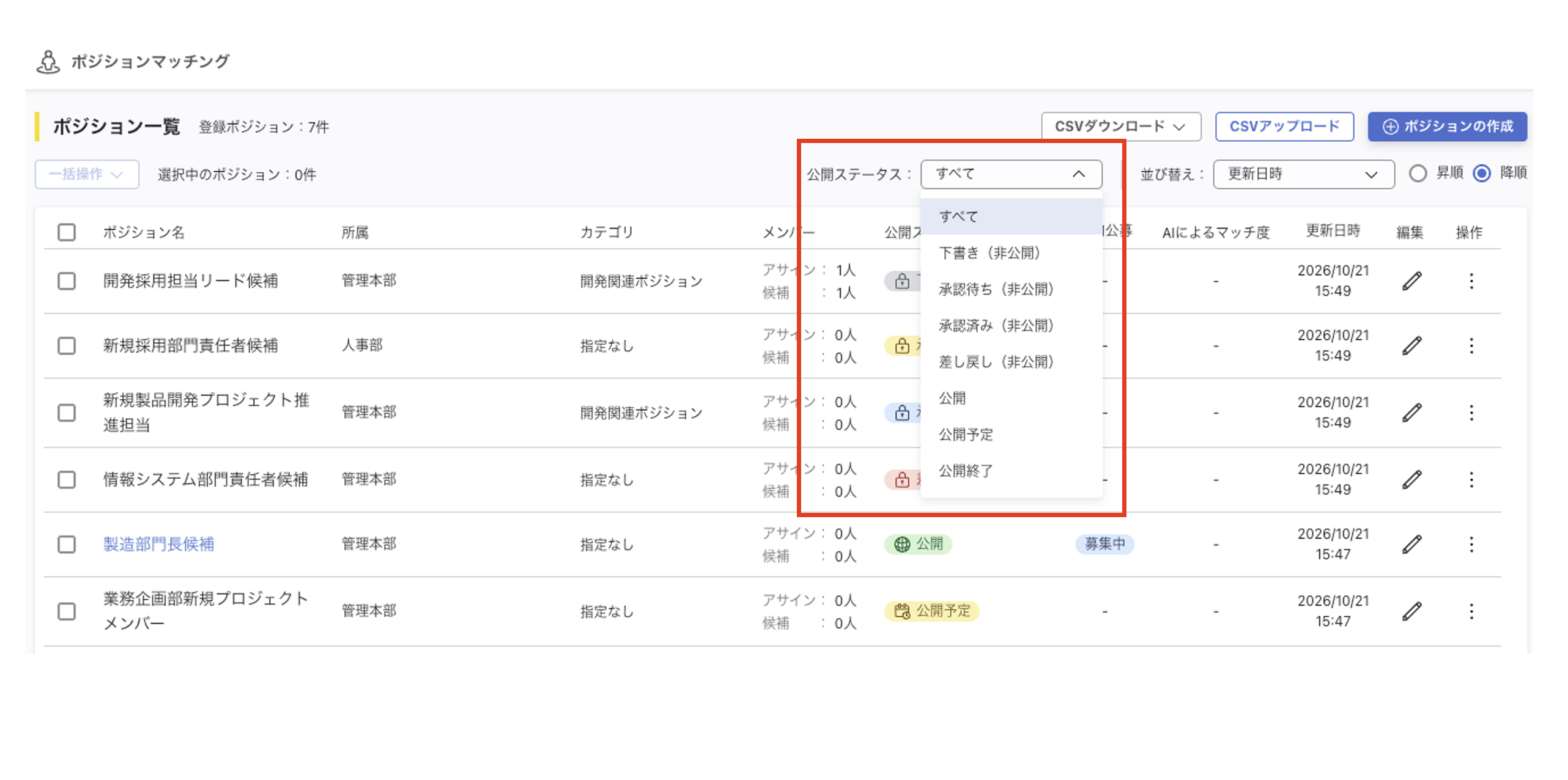Open three-dot menu for 新規製品開発プロジェクト推進担当
The width and height of the screenshot is (1568, 780).
pos(1471,413)
